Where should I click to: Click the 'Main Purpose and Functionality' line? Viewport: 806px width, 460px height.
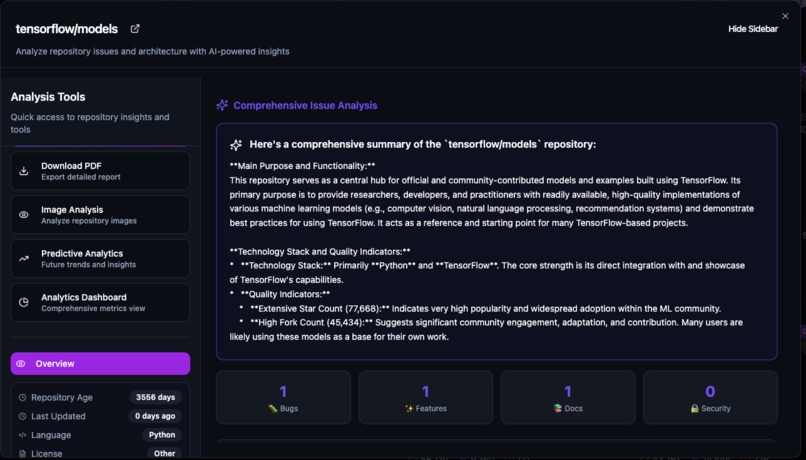(302, 166)
